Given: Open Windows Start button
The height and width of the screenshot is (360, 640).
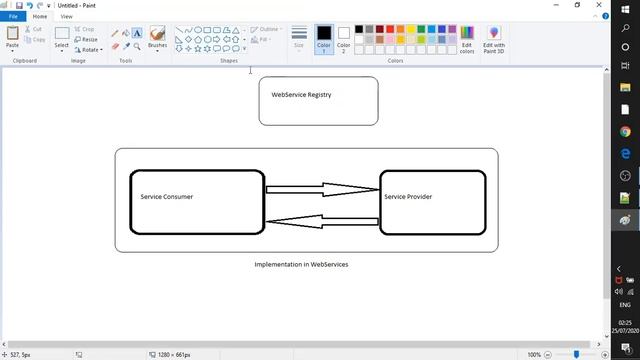Looking at the screenshot, I should (x=625, y=9).
